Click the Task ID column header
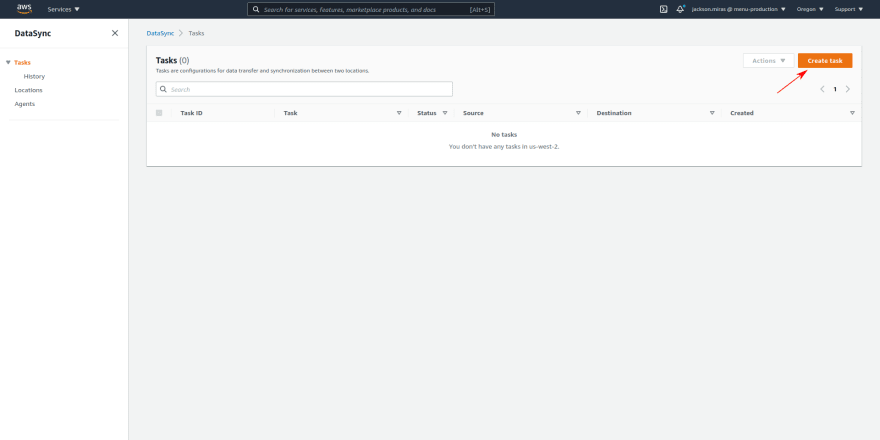Image resolution: width=880 pixels, height=440 pixels. click(x=191, y=113)
